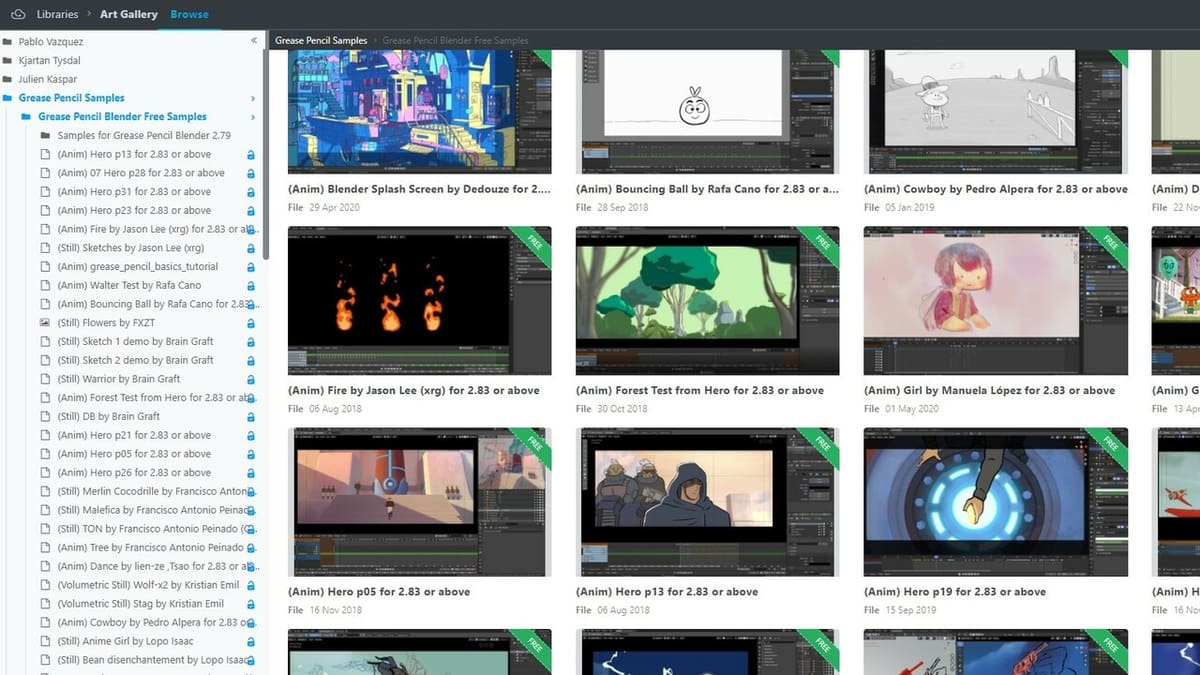Screen dimensions: 1200x675
Task: Click the lock icon on the (Anim) Hero p23 row
Action: click(250, 211)
